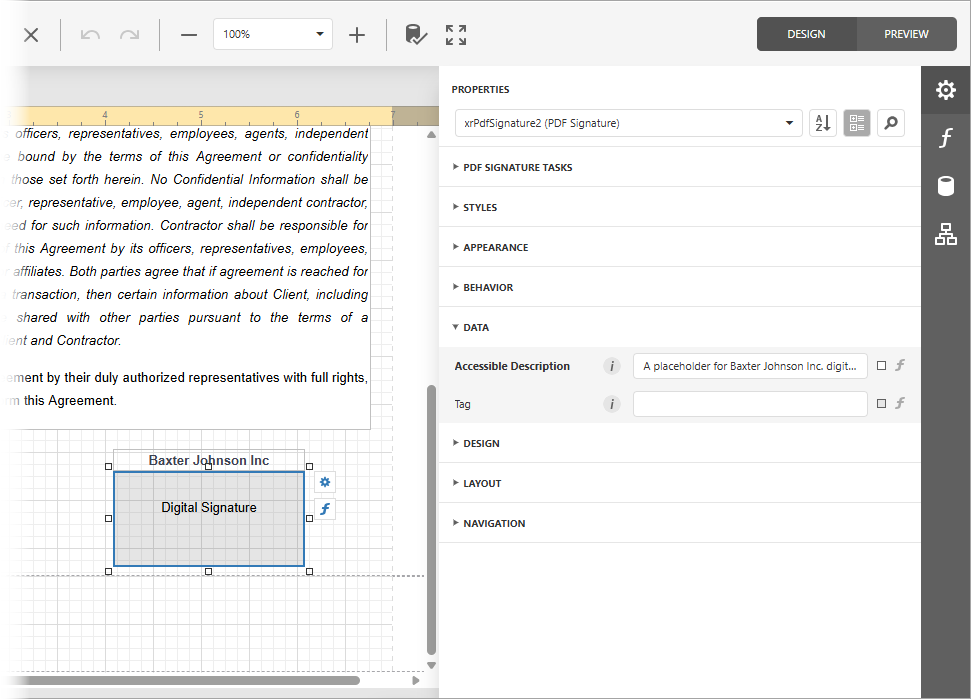Select the Digital Signature control
The height and width of the screenshot is (699, 971).
(x=209, y=519)
